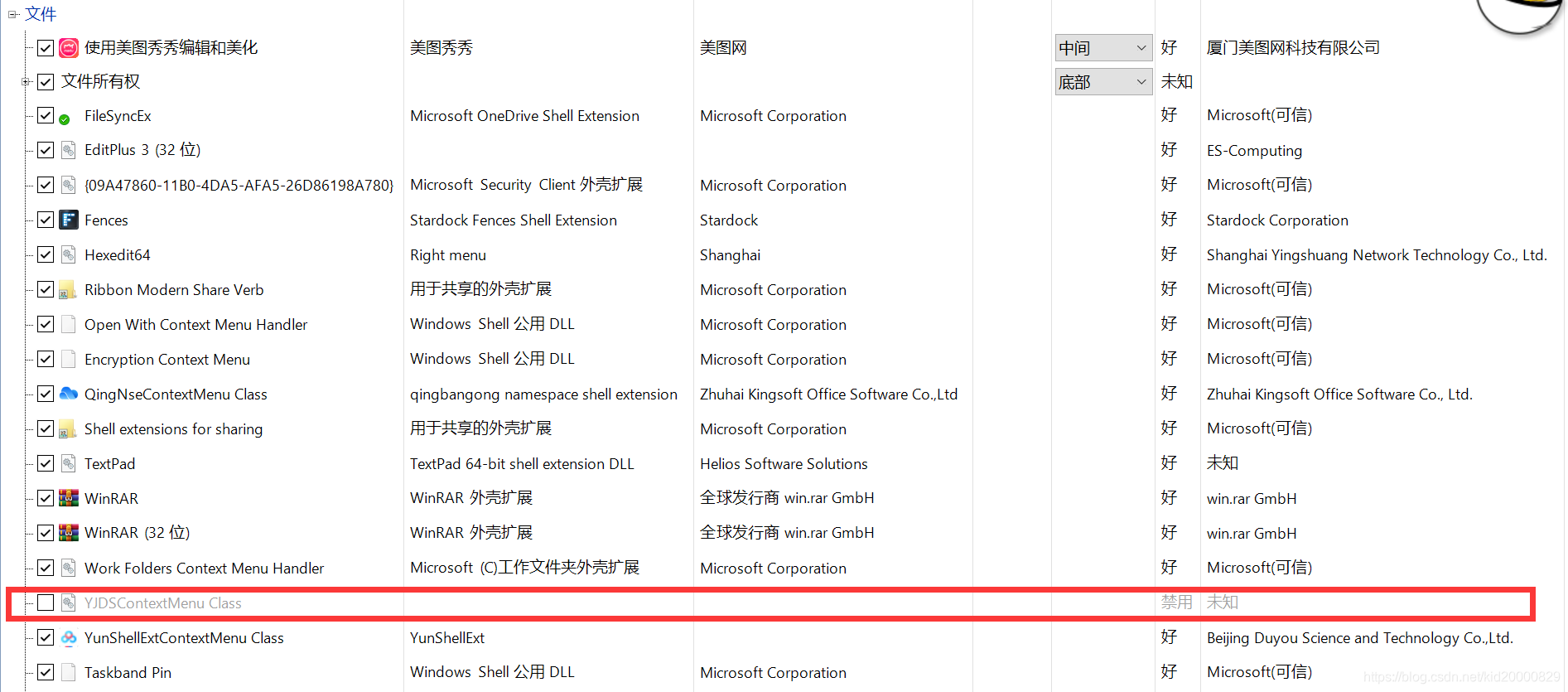This screenshot has height=692, width=1568.
Task: Select the EditPlus 3 (32 位) entry
Action: tap(142, 150)
